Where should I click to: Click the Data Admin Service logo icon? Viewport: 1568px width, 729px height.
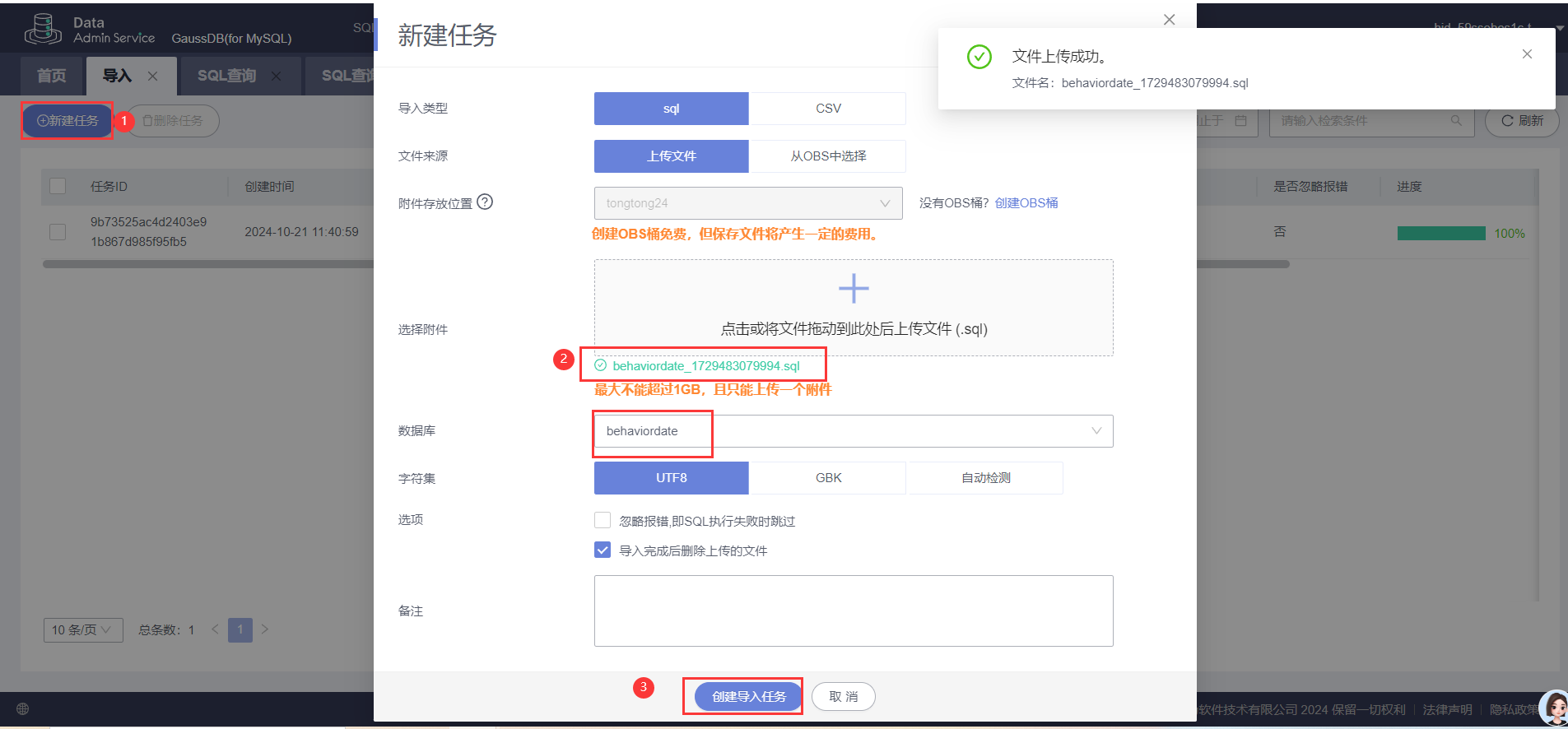(x=43, y=30)
